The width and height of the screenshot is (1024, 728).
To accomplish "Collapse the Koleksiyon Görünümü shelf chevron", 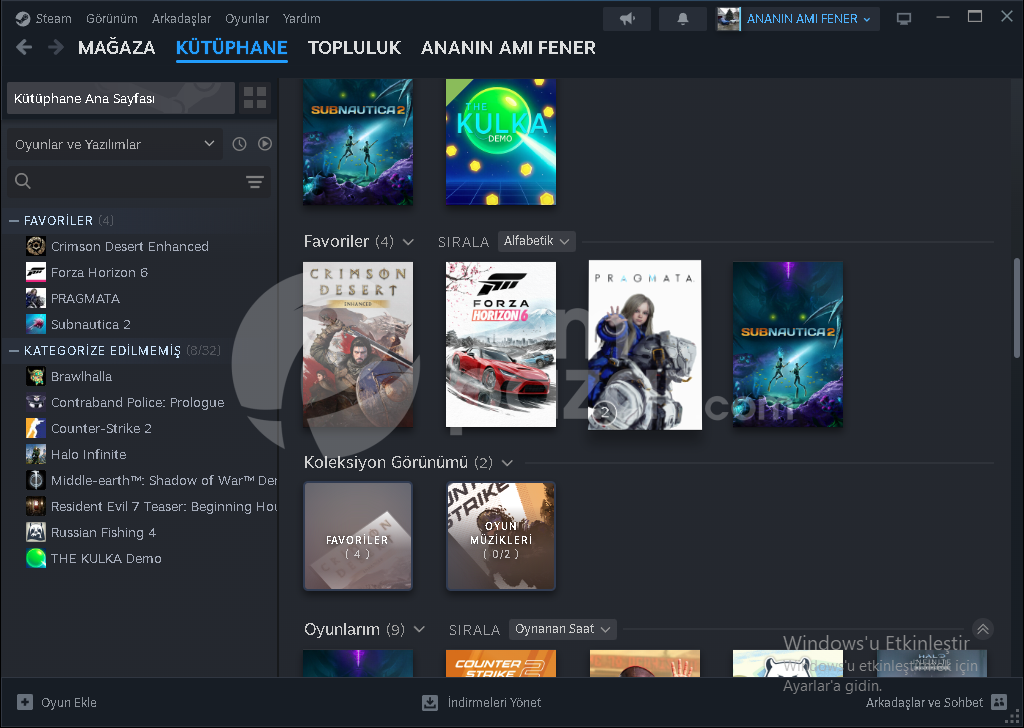I will 507,463.
